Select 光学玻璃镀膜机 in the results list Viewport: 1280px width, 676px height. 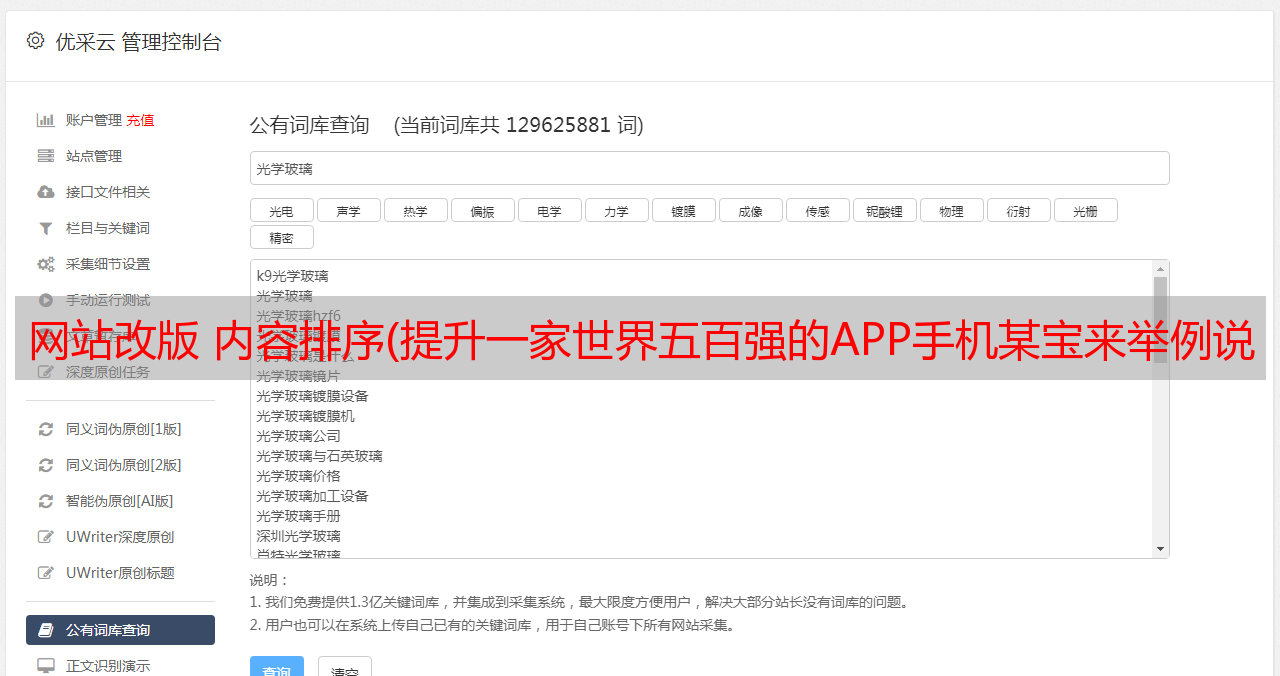[x=305, y=416]
